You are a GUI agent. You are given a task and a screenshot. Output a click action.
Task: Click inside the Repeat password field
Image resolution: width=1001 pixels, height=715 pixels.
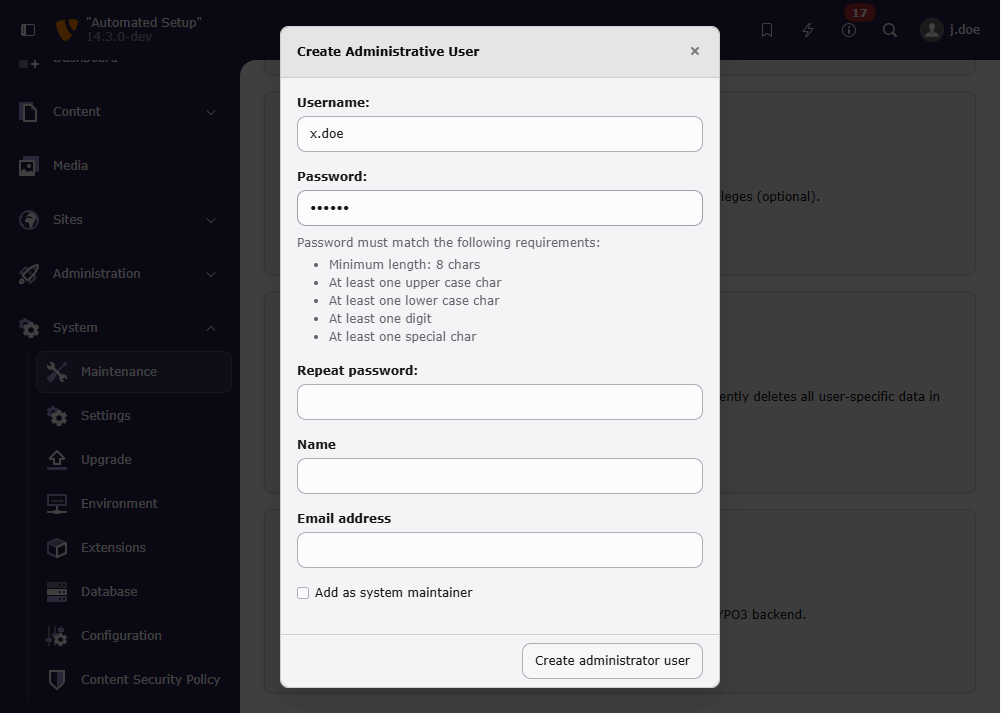pos(499,401)
